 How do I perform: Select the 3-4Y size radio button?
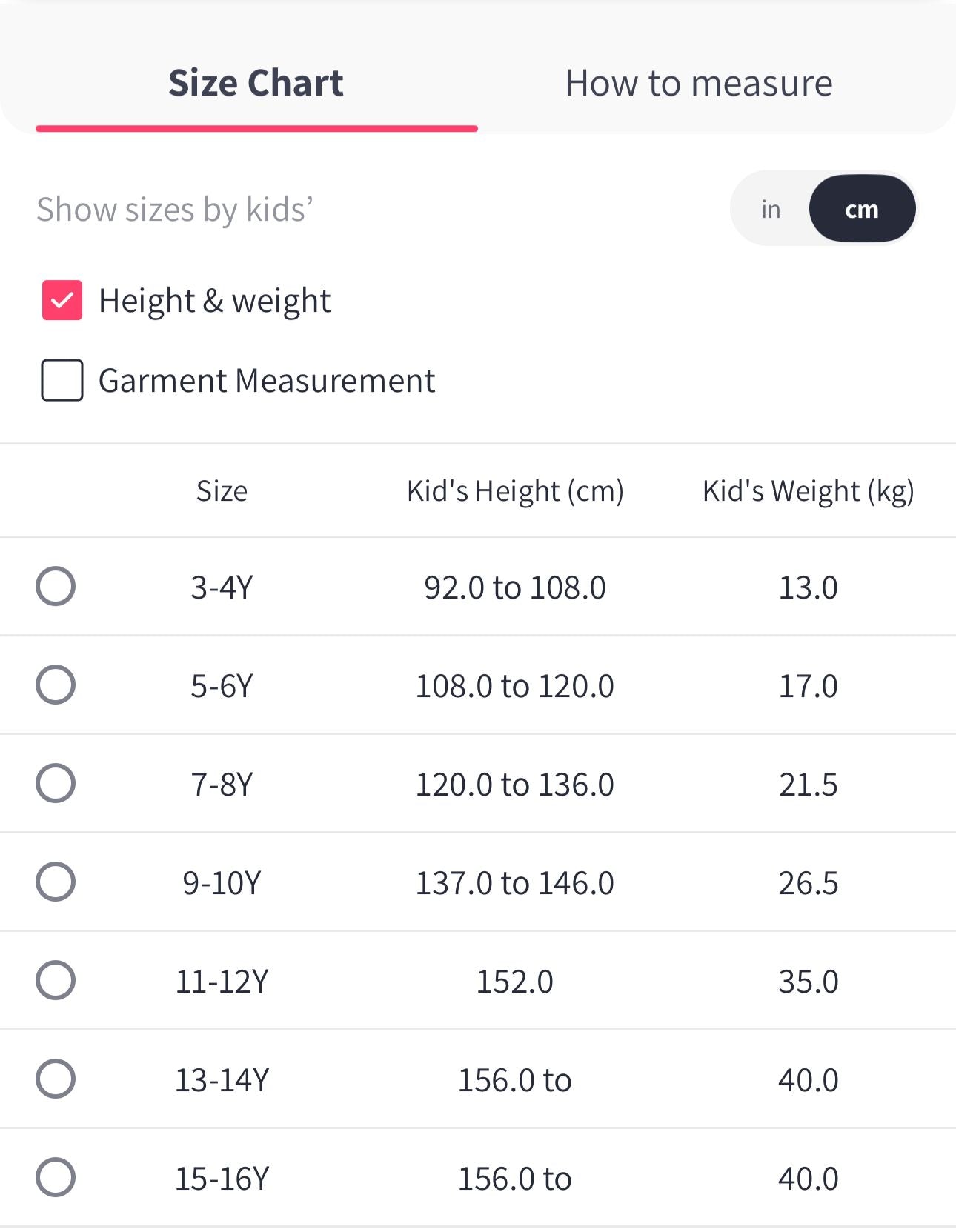[x=56, y=587]
